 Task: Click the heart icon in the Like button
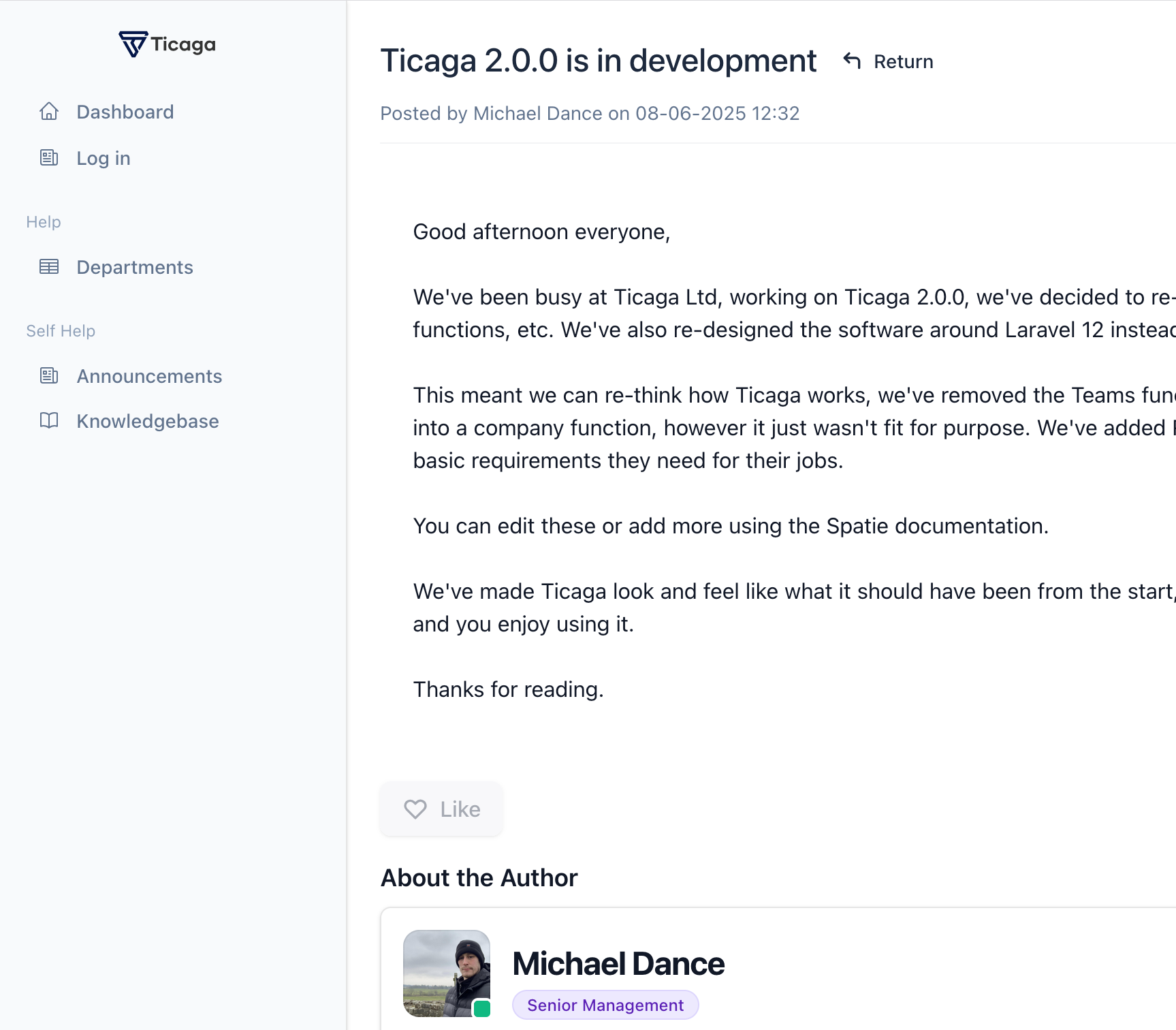[415, 809]
